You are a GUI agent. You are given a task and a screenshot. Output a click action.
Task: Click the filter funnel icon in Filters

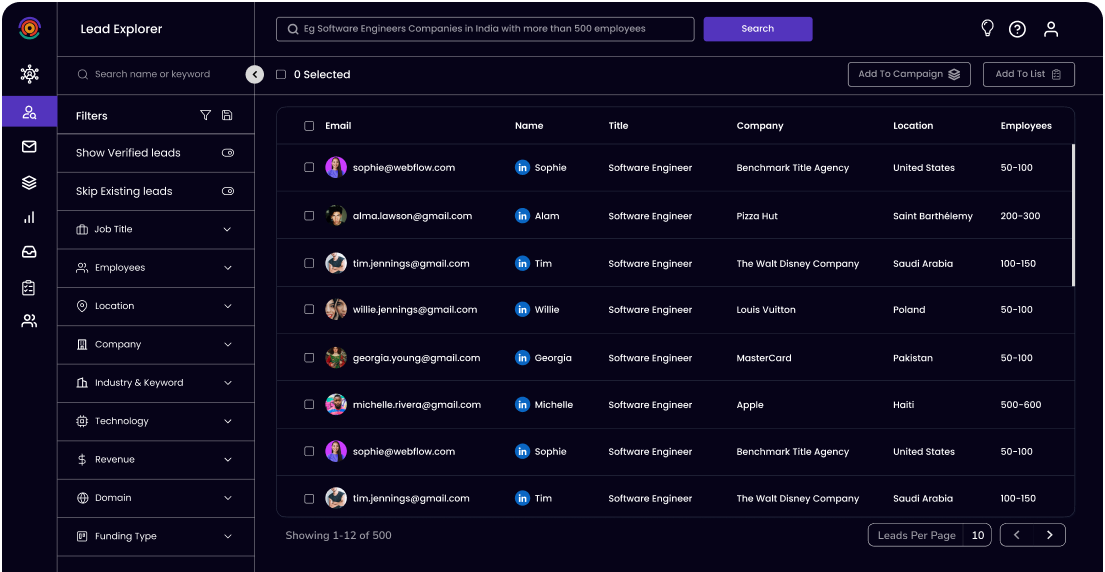tap(205, 116)
